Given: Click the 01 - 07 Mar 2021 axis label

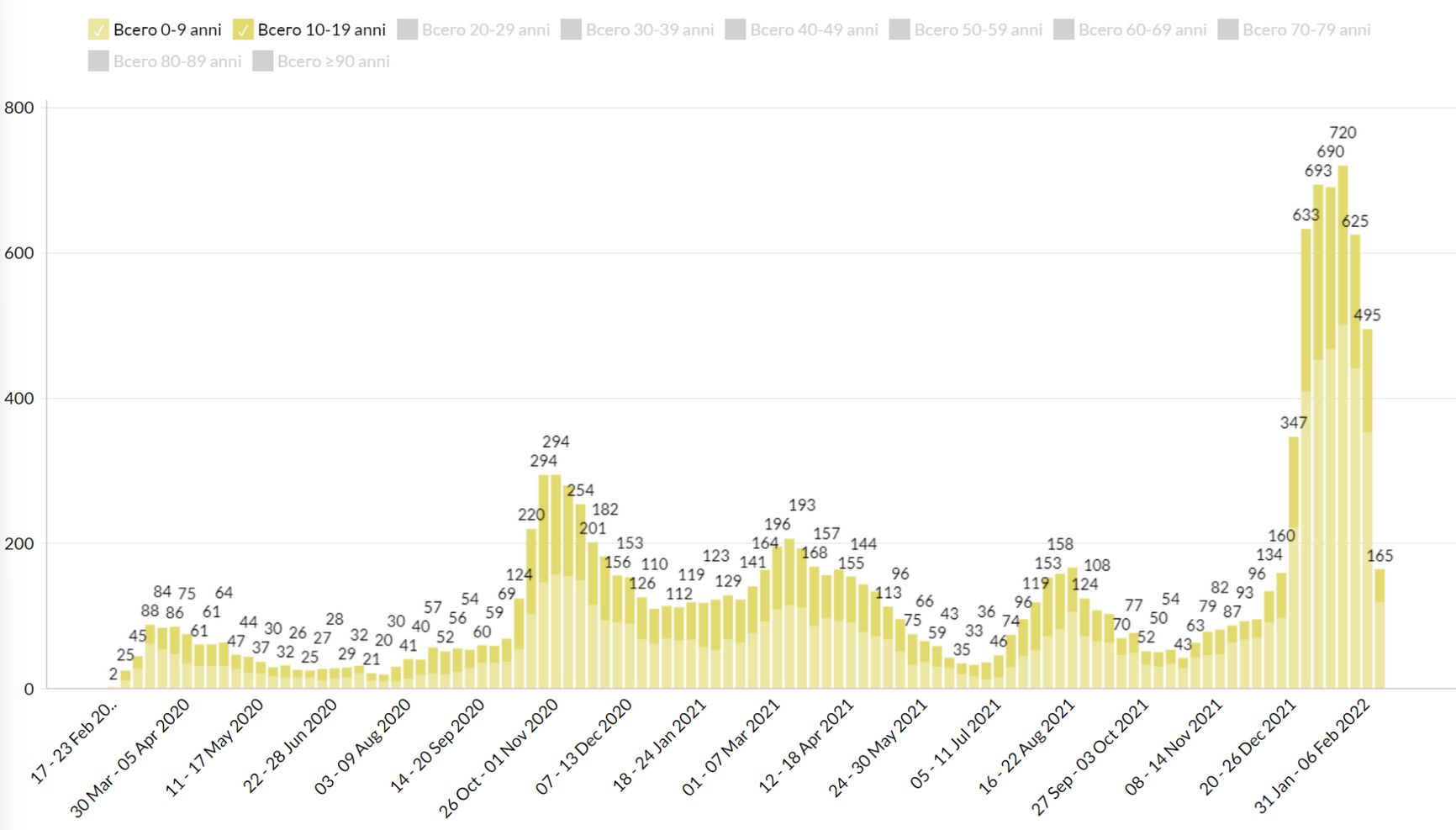Looking at the screenshot, I should click(731, 747).
